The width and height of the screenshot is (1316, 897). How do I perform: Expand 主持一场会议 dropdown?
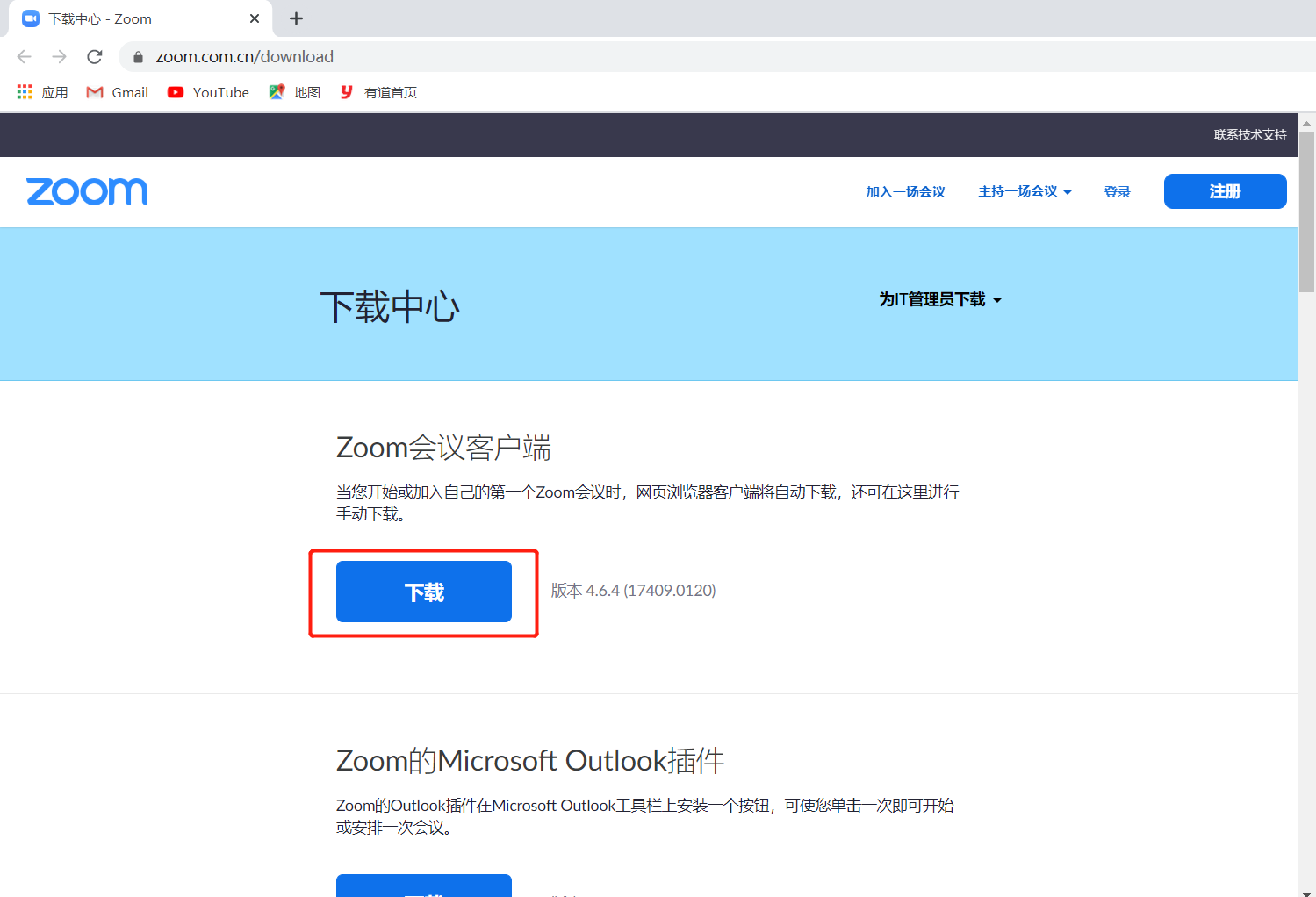[x=1025, y=191]
